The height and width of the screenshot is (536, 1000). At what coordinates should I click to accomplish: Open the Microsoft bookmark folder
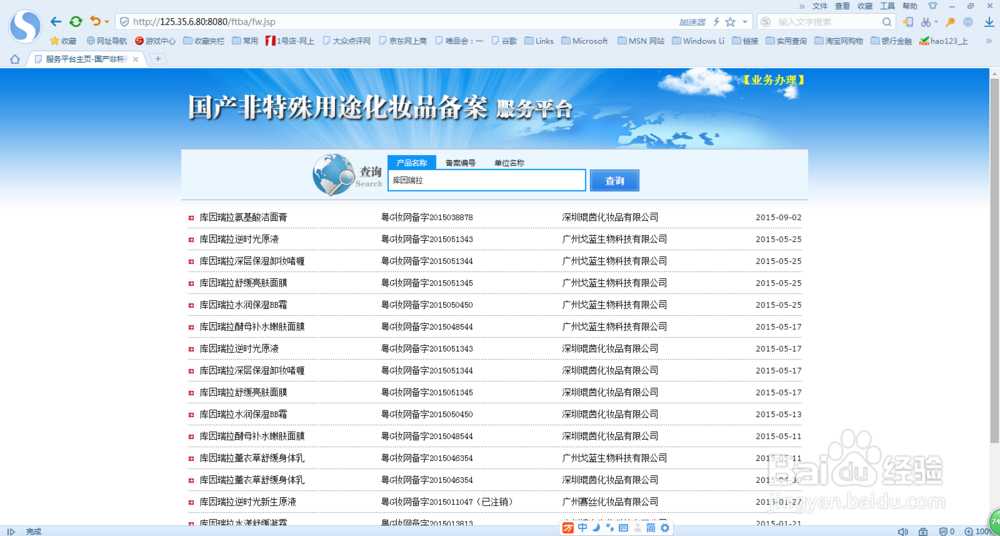pos(585,41)
